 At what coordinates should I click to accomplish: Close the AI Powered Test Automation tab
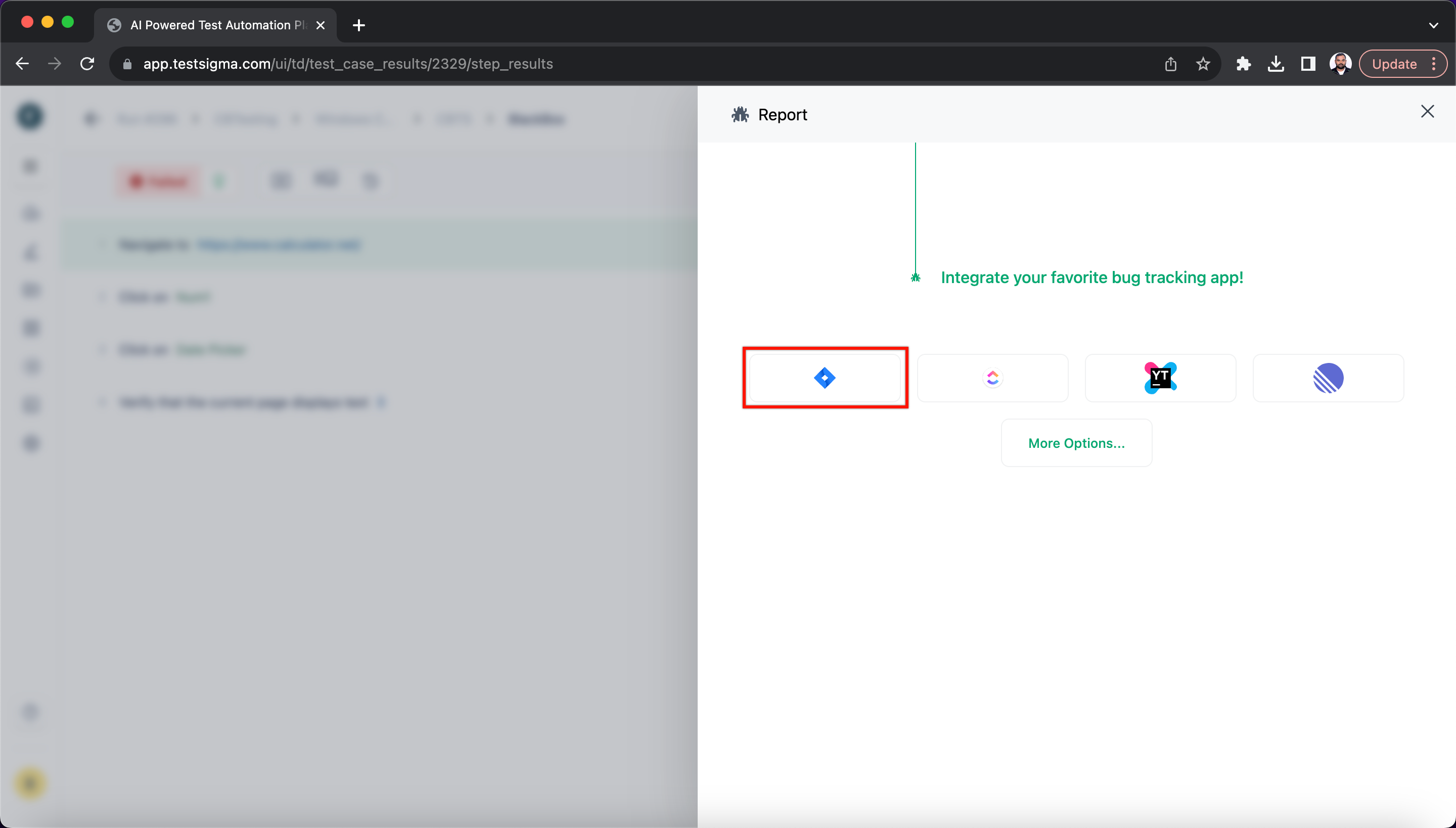tap(320, 25)
